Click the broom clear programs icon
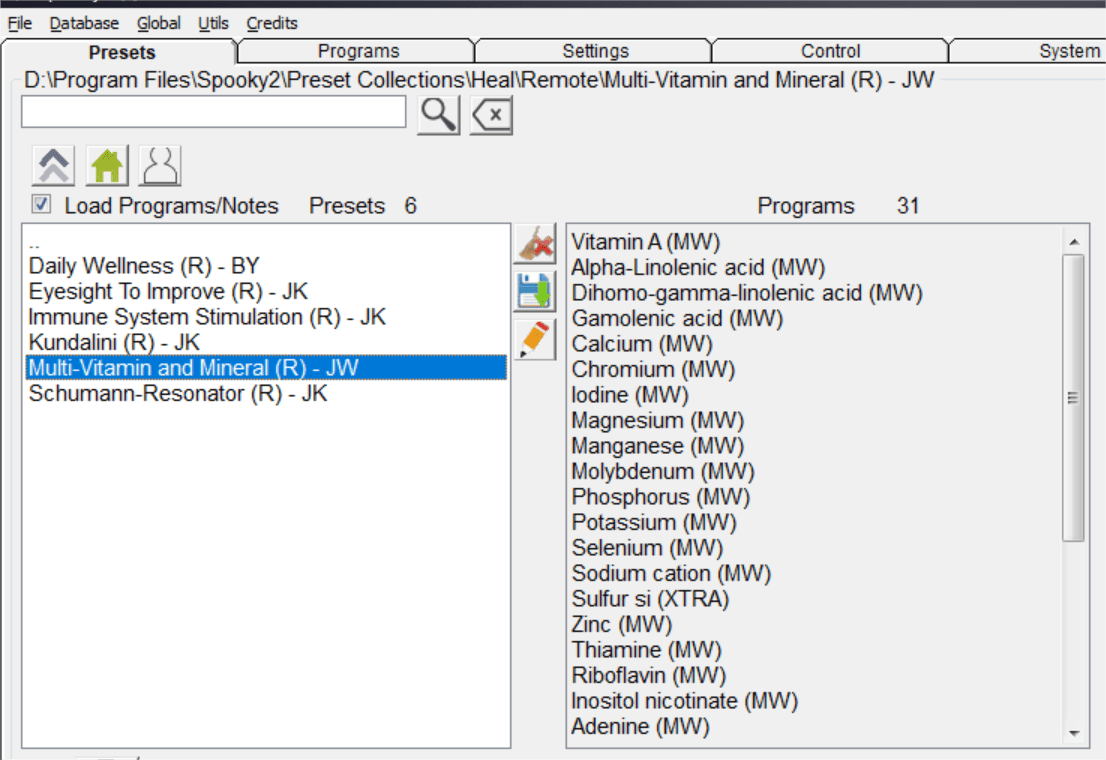 tap(535, 243)
